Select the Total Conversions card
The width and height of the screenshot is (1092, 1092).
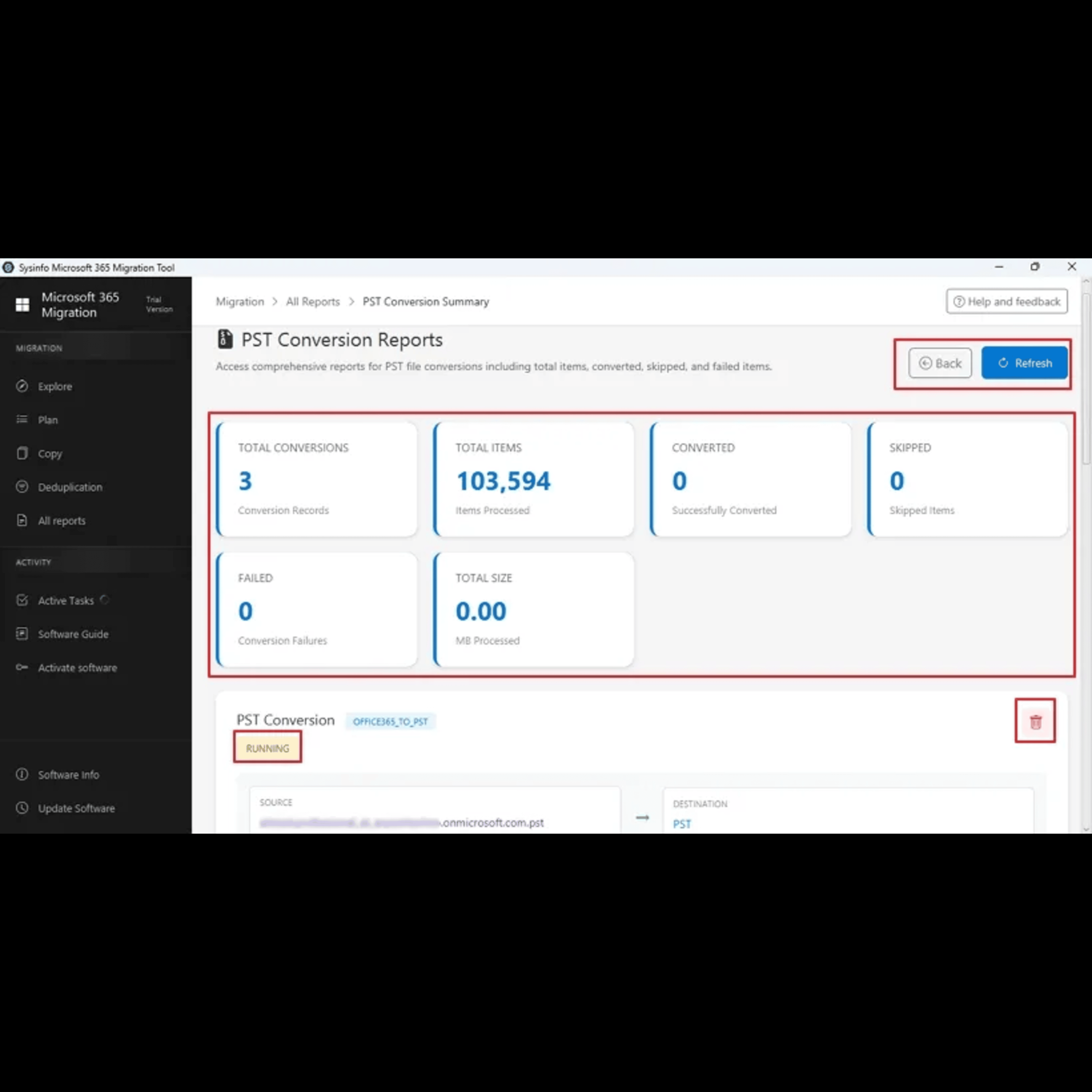coord(316,479)
